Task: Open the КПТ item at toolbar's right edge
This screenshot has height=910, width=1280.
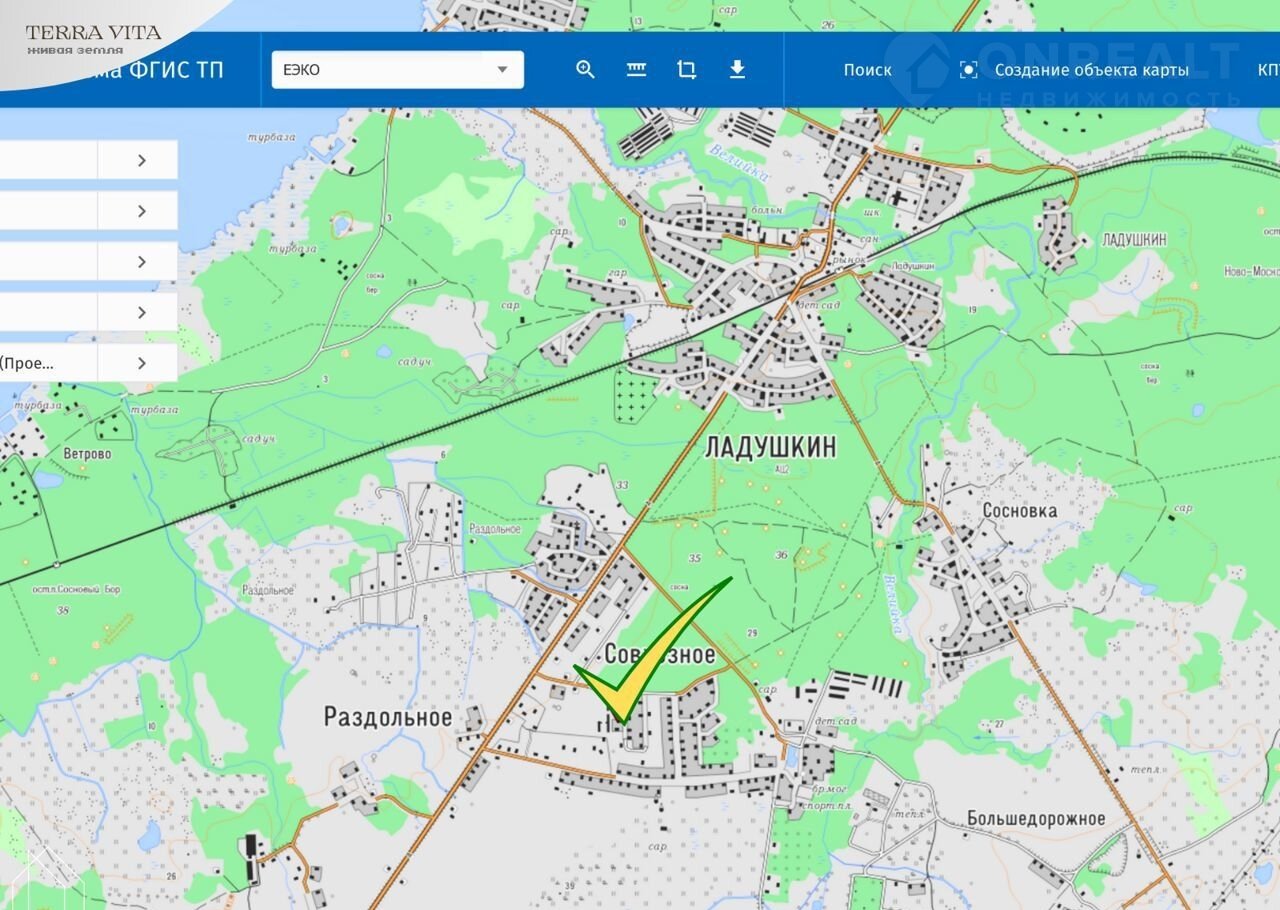Action: tap(1267, 70)
